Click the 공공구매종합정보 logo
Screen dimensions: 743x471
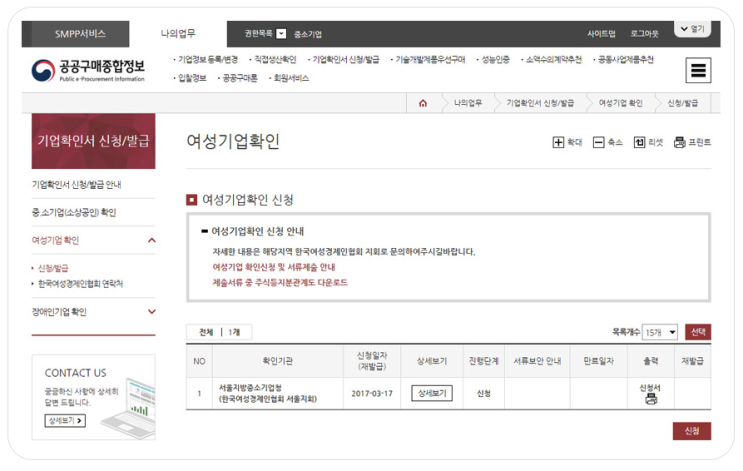pyautogui.click(x=88, y=70)
